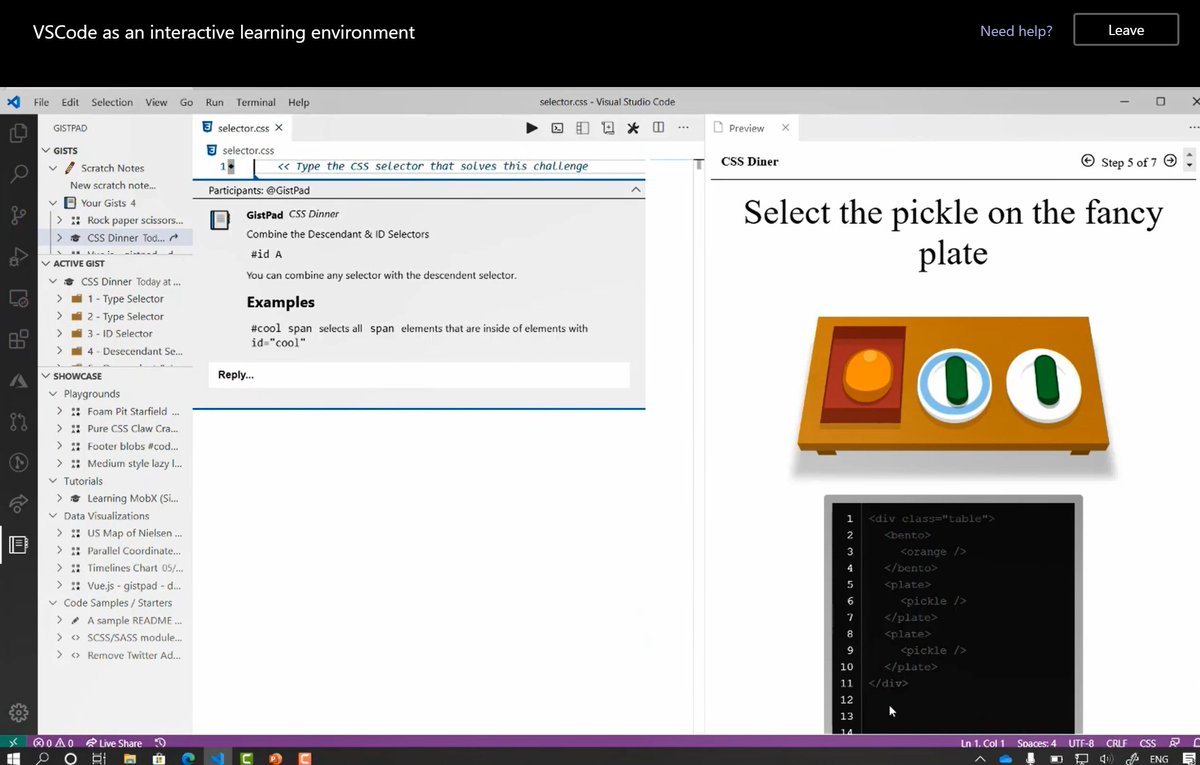
Task: Run the selector.css file with the Play icon
Action: pos(531,127)
